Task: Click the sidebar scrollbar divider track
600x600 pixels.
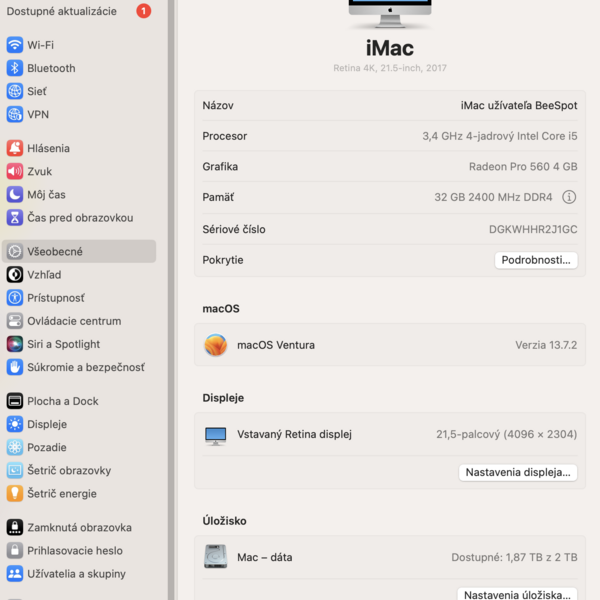Action: tap(171, 300)
